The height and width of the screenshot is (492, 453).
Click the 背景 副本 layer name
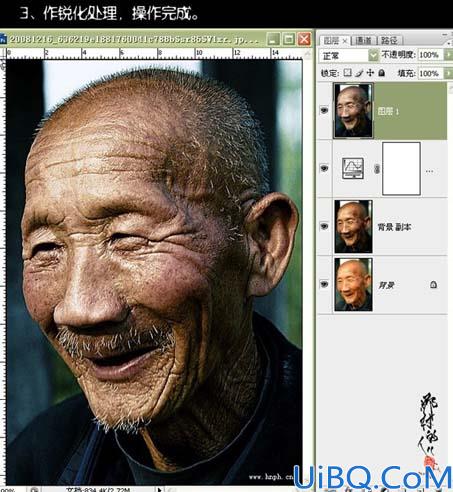coord(394,227)
